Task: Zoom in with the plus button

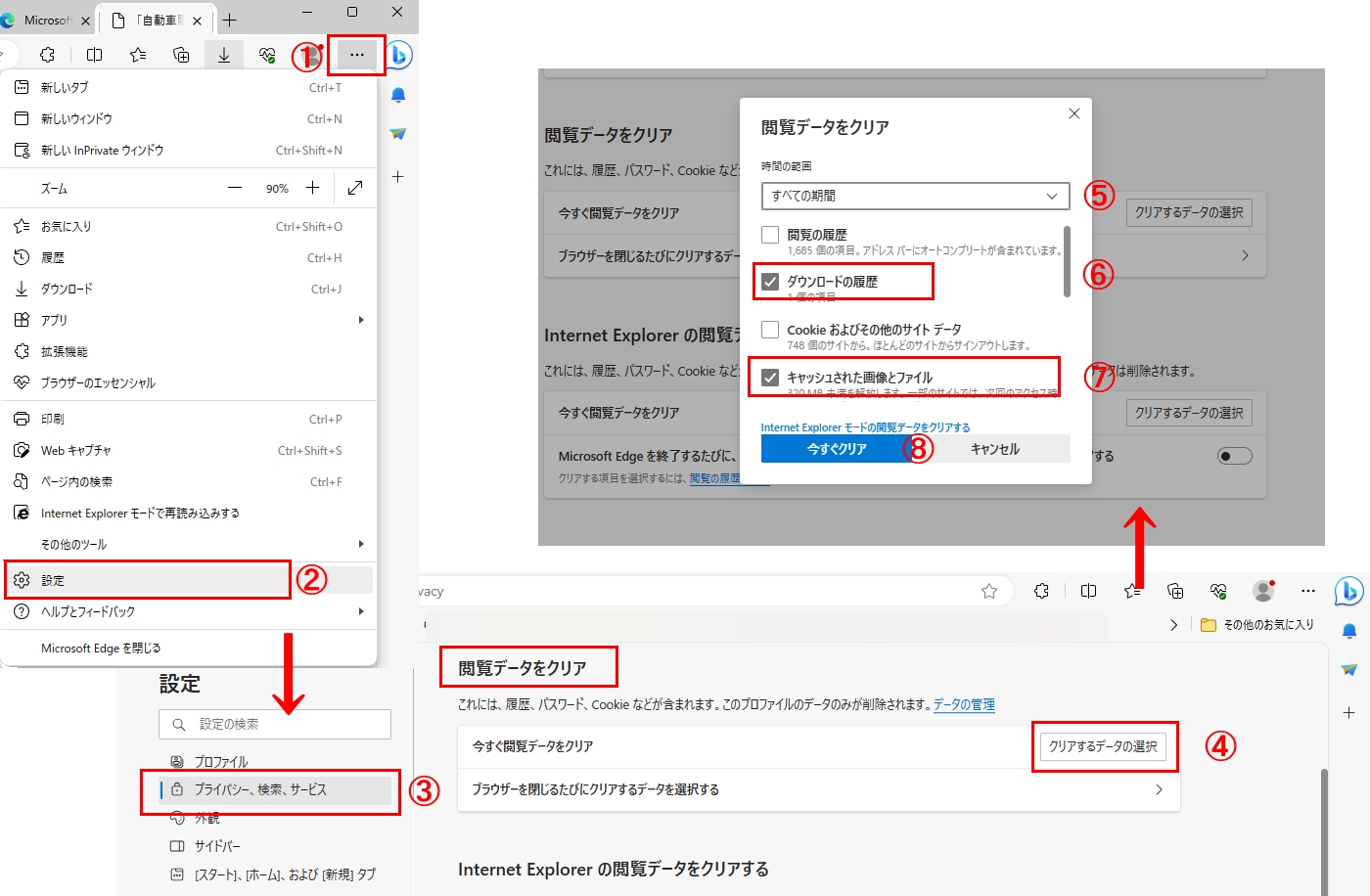Action: coord(312,188)
